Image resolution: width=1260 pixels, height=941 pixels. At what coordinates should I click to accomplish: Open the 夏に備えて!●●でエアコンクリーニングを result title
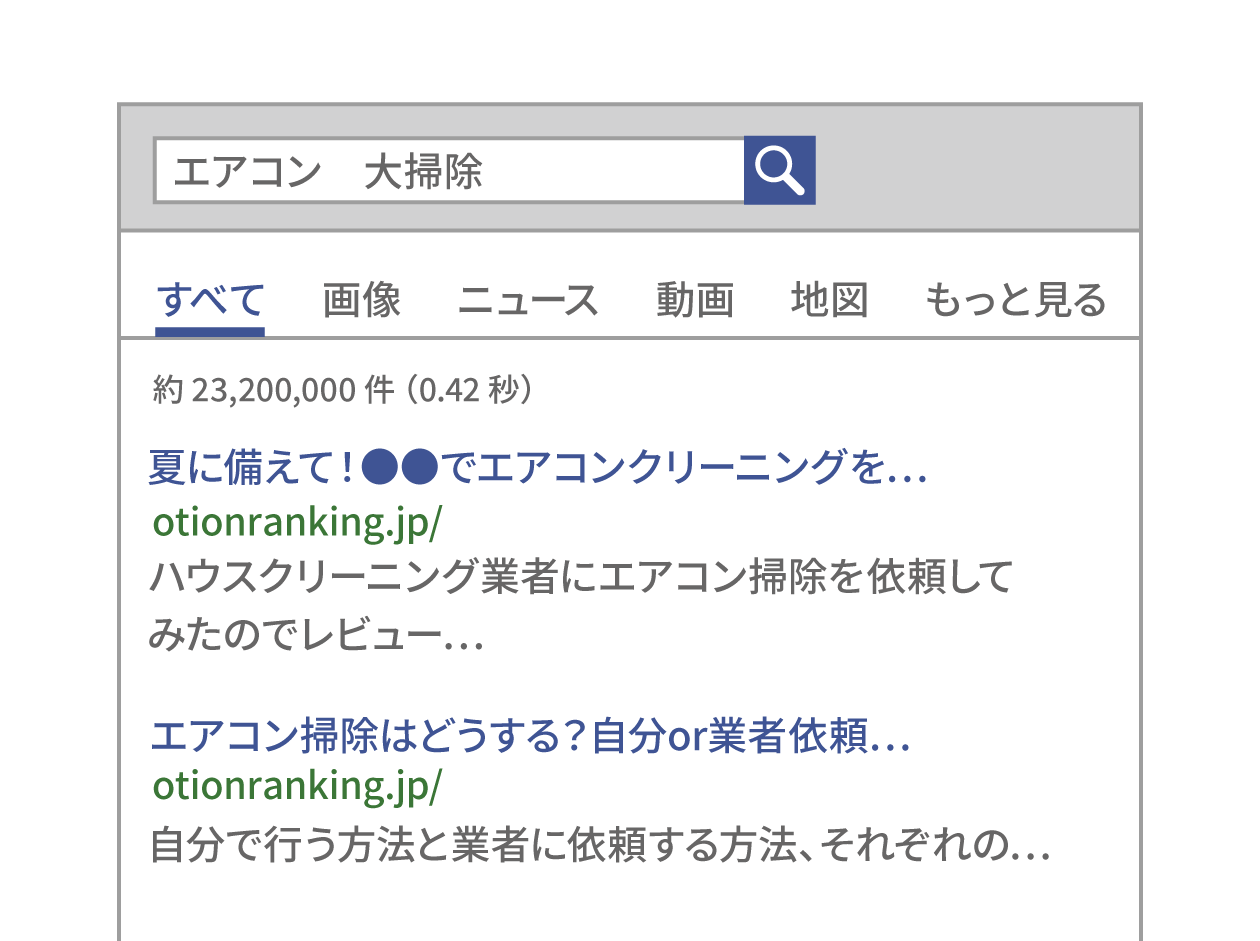tap(538, 467)
